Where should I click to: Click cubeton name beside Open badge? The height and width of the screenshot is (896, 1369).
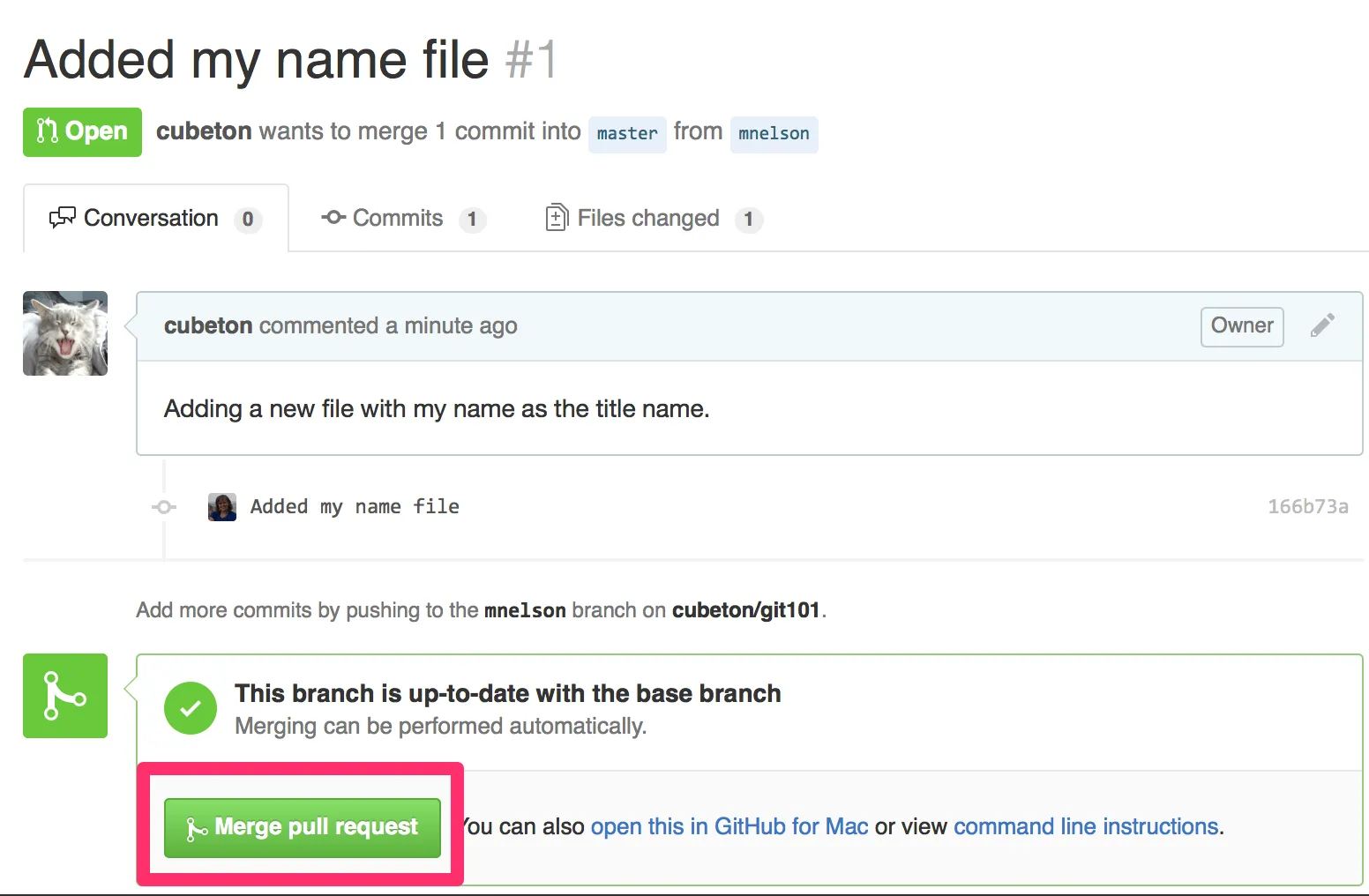coord(204,131)
